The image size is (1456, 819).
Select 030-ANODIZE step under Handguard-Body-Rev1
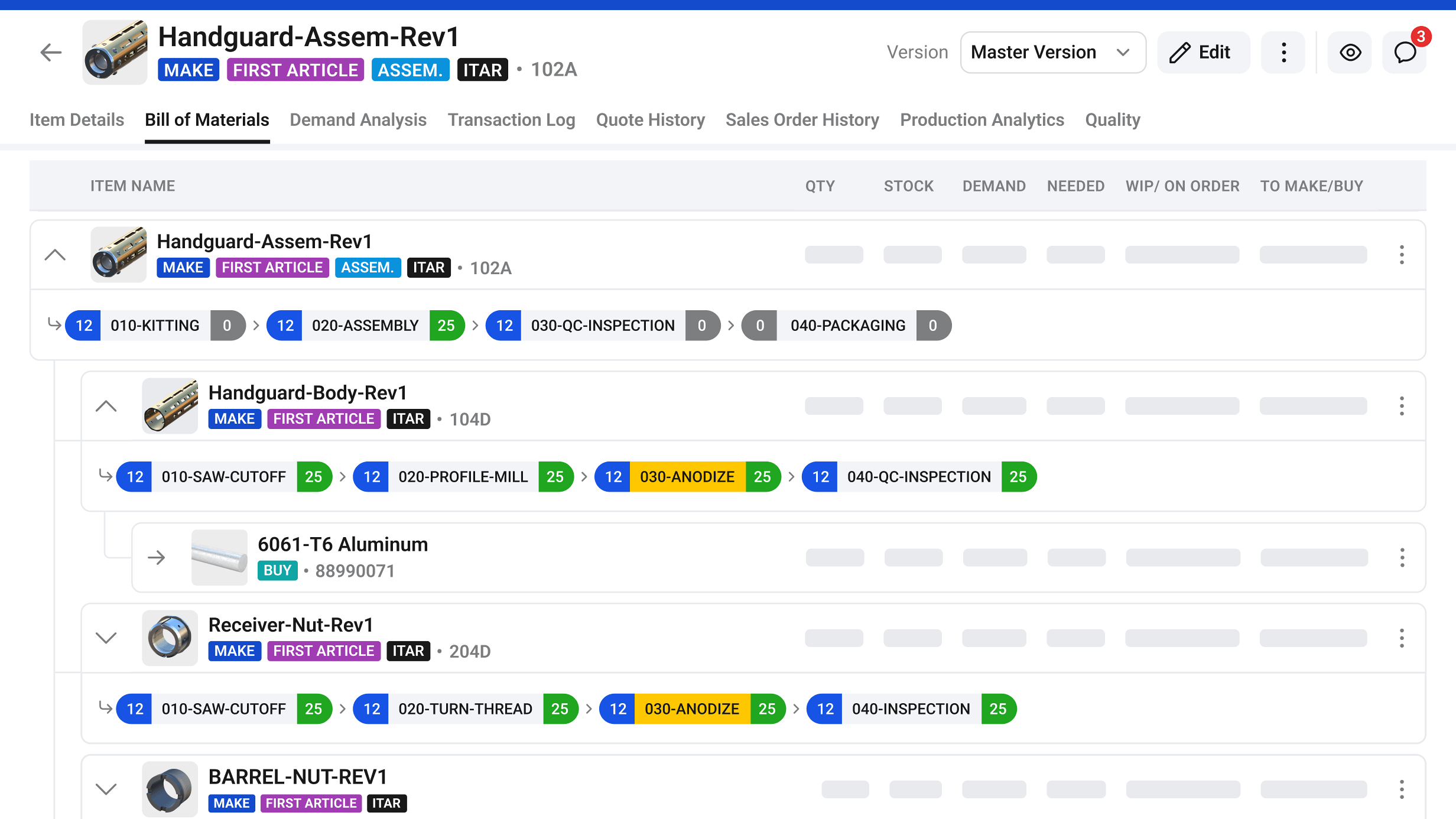688,477
